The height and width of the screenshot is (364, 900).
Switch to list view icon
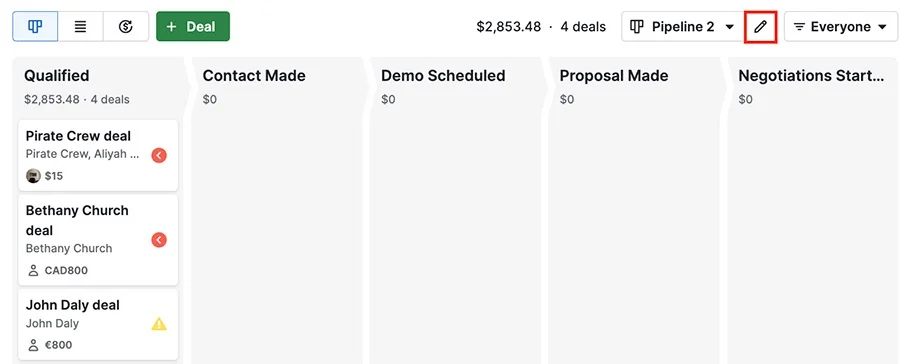tap(80, 26)
